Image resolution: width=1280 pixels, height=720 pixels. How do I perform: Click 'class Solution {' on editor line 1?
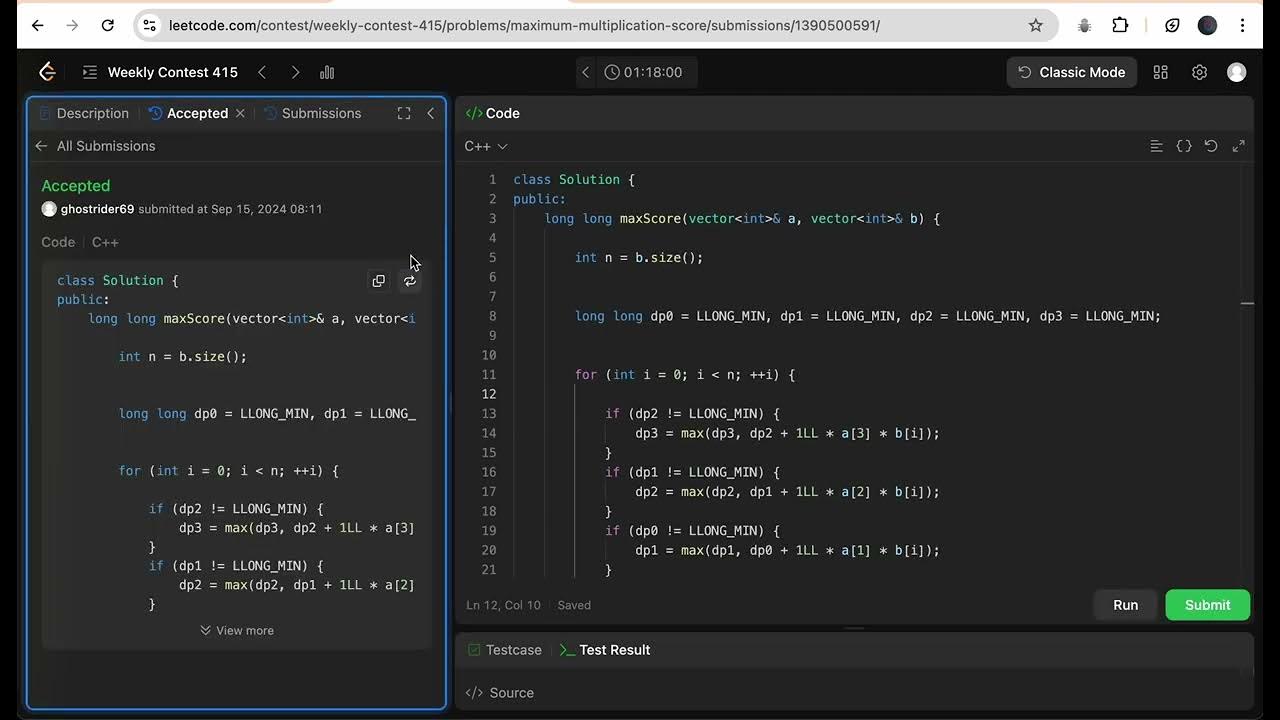pos(574,180)
